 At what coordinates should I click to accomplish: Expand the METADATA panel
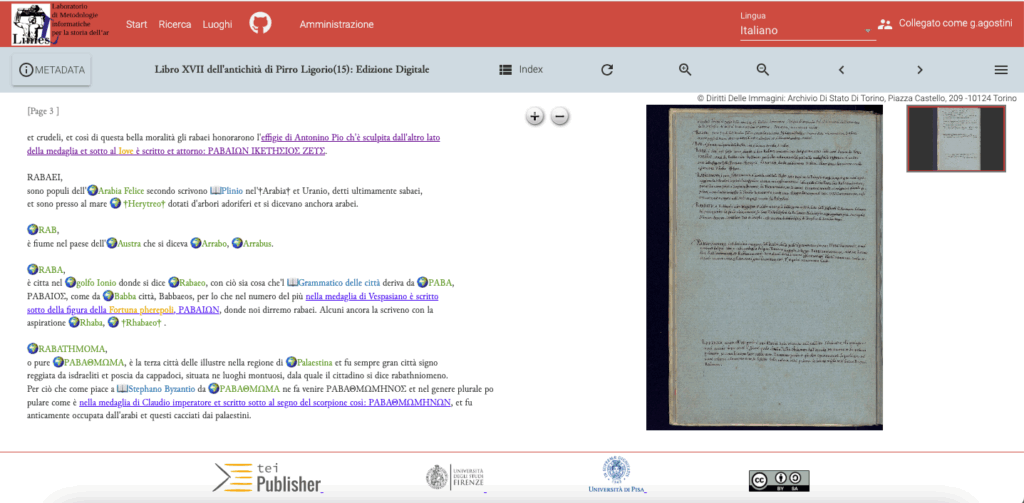point(51,70)
